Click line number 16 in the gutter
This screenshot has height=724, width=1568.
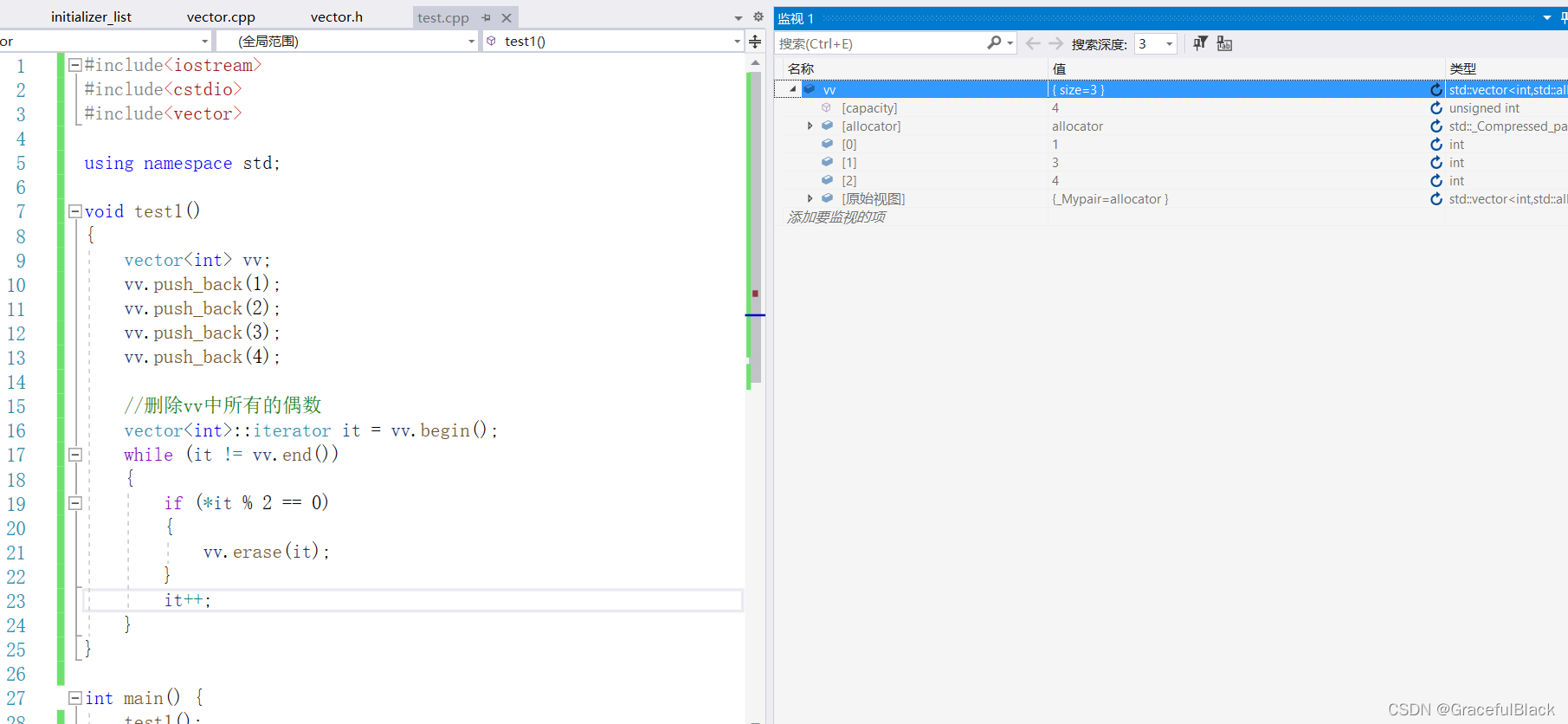click(16, 430)
